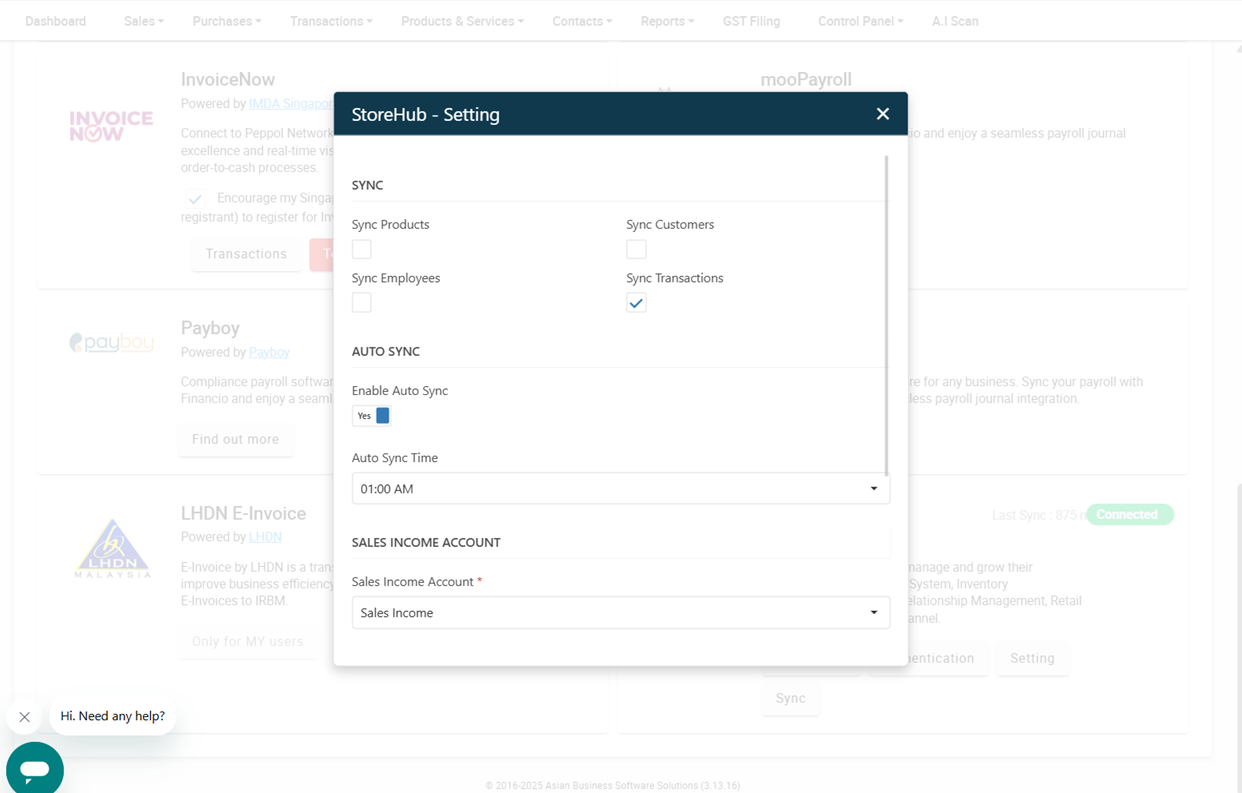Image resolution: width=1242 pixels, height=793 pixels.
Task: Open the Sales Income Account dropdown
Action: tap(620, 613)
